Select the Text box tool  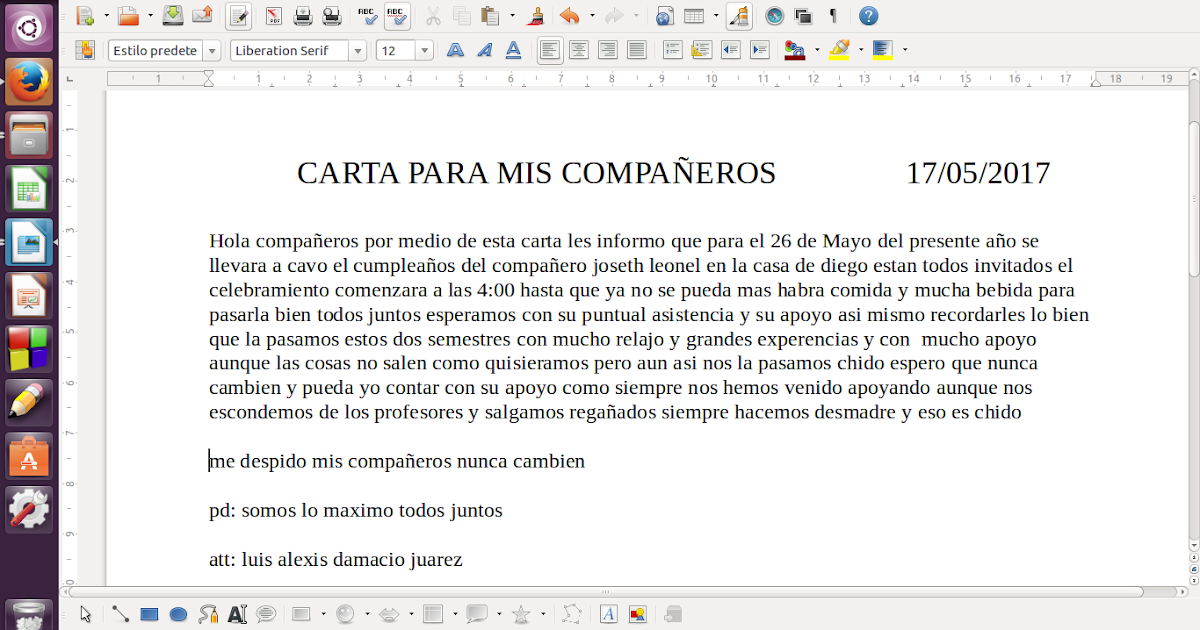(237, 614)
